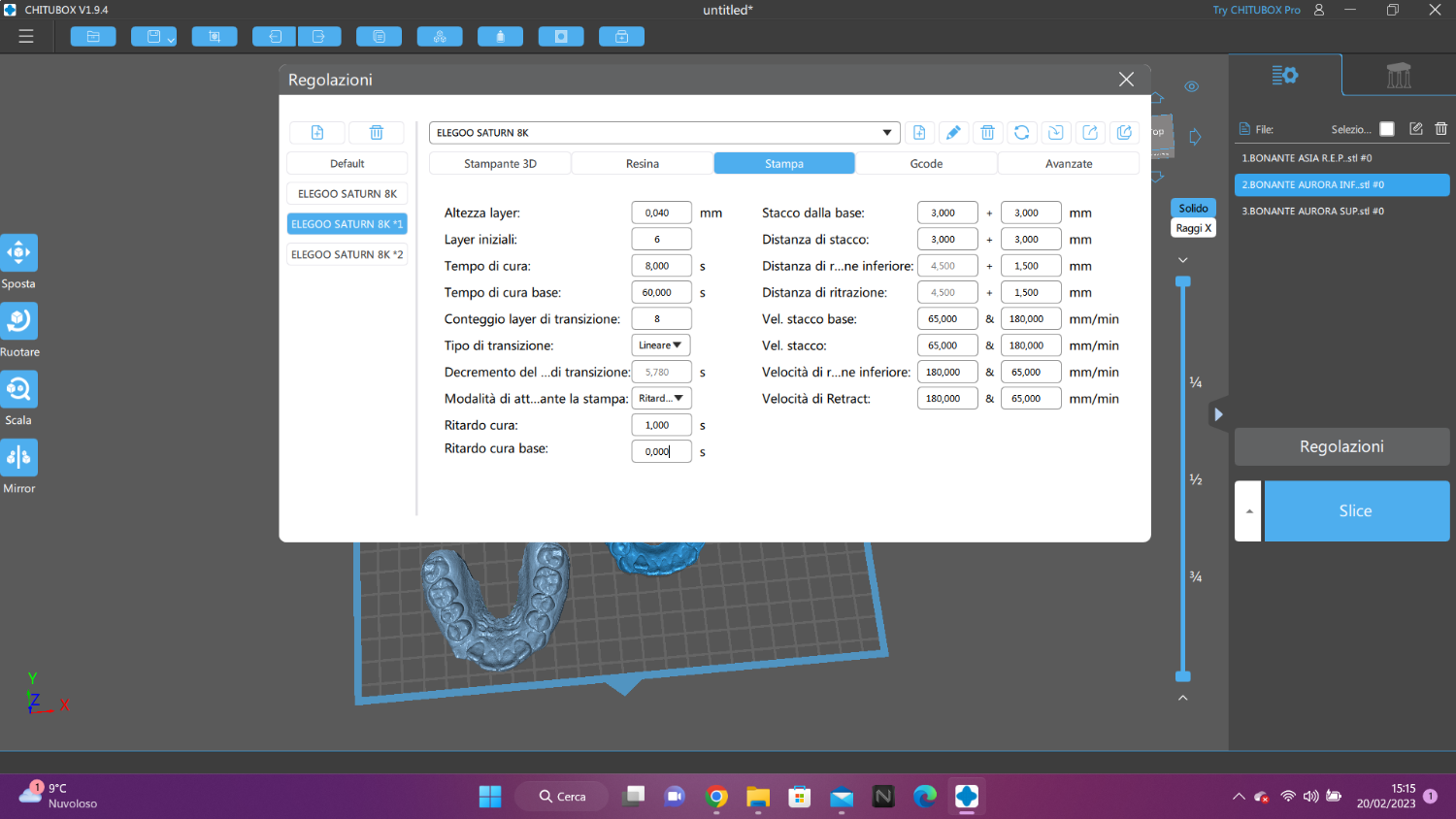Switch to the Resina tab
Image resolution: width=1456 pixels, height=819 pixels.
642,164
